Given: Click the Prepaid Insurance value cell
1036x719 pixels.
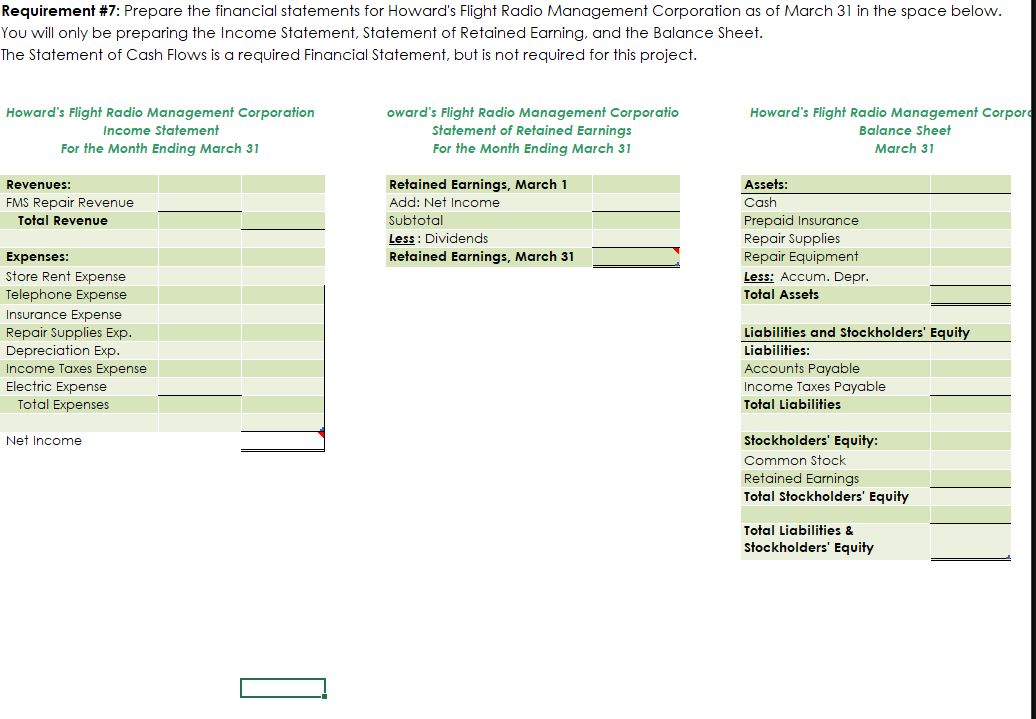Looking at the screenshot, I should coord(969,220).
